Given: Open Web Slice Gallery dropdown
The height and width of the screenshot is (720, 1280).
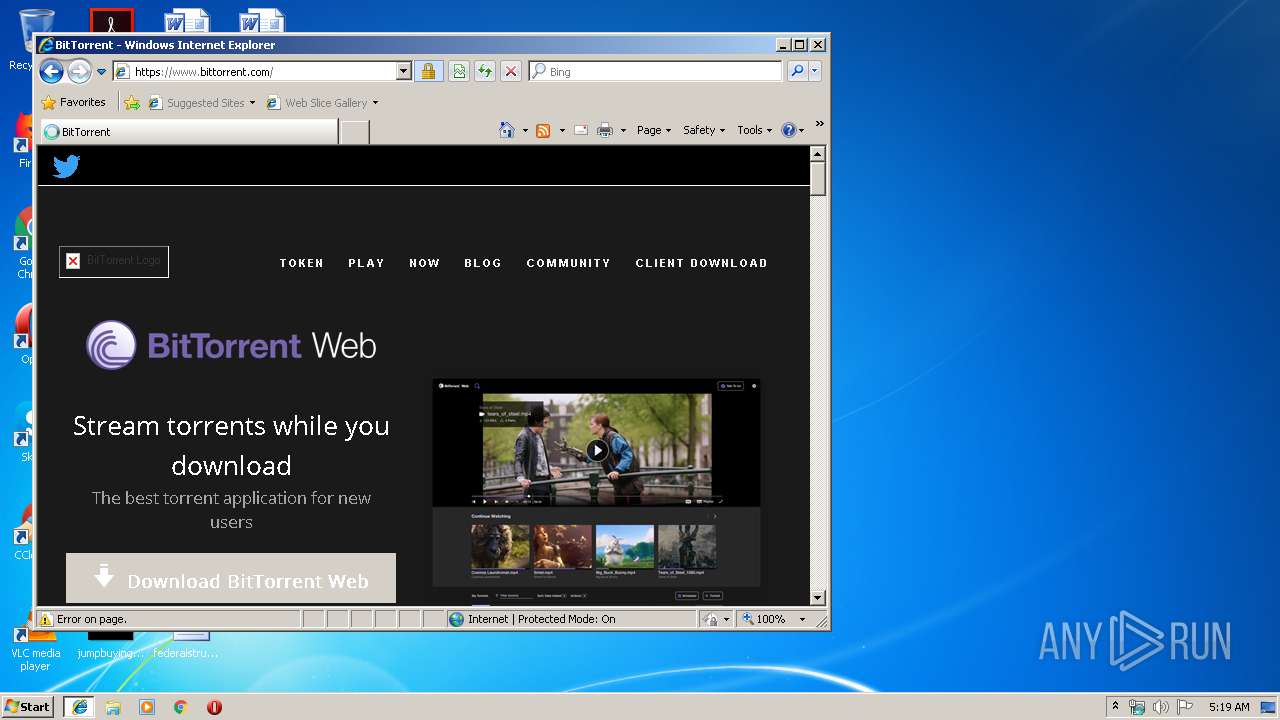Looking at the screenshot, I should tap(323, 102).
